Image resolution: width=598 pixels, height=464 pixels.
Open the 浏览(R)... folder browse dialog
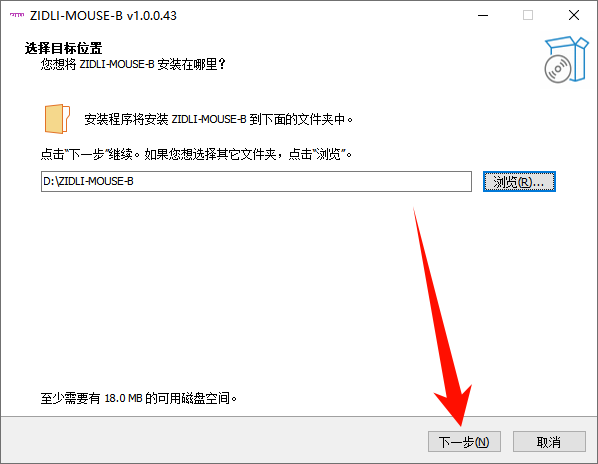tap(519, 181)
